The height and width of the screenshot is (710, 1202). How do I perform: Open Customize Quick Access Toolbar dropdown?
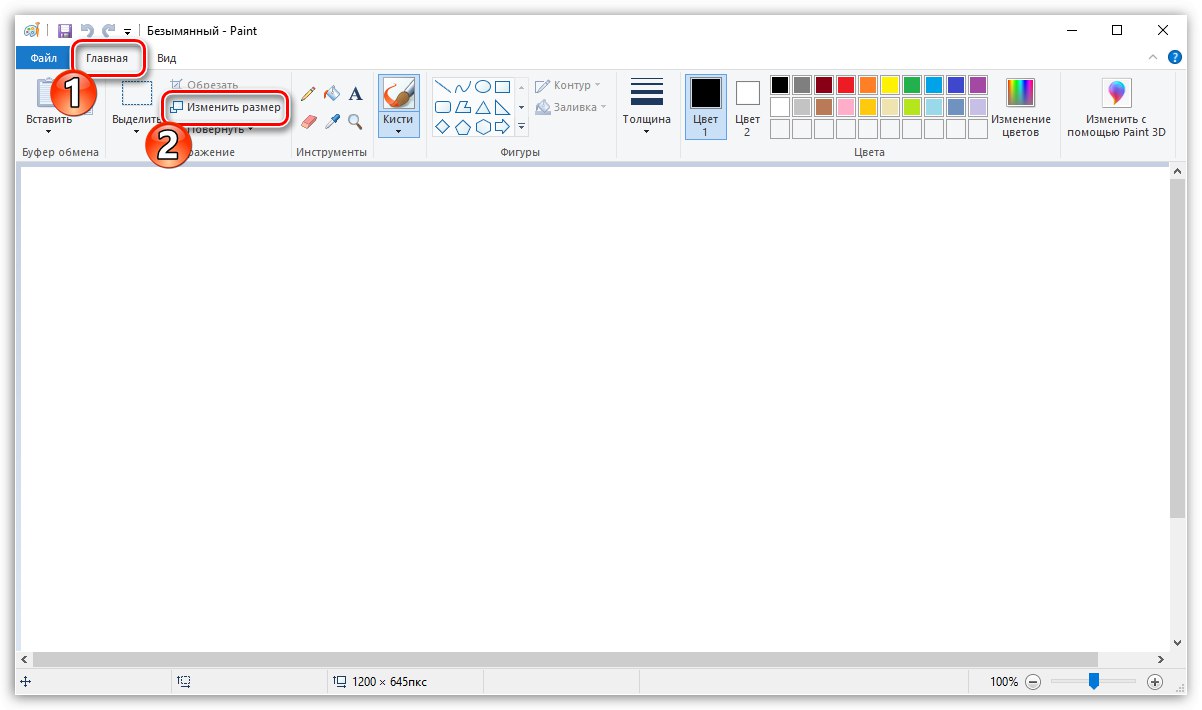click(x=127, y=32)
